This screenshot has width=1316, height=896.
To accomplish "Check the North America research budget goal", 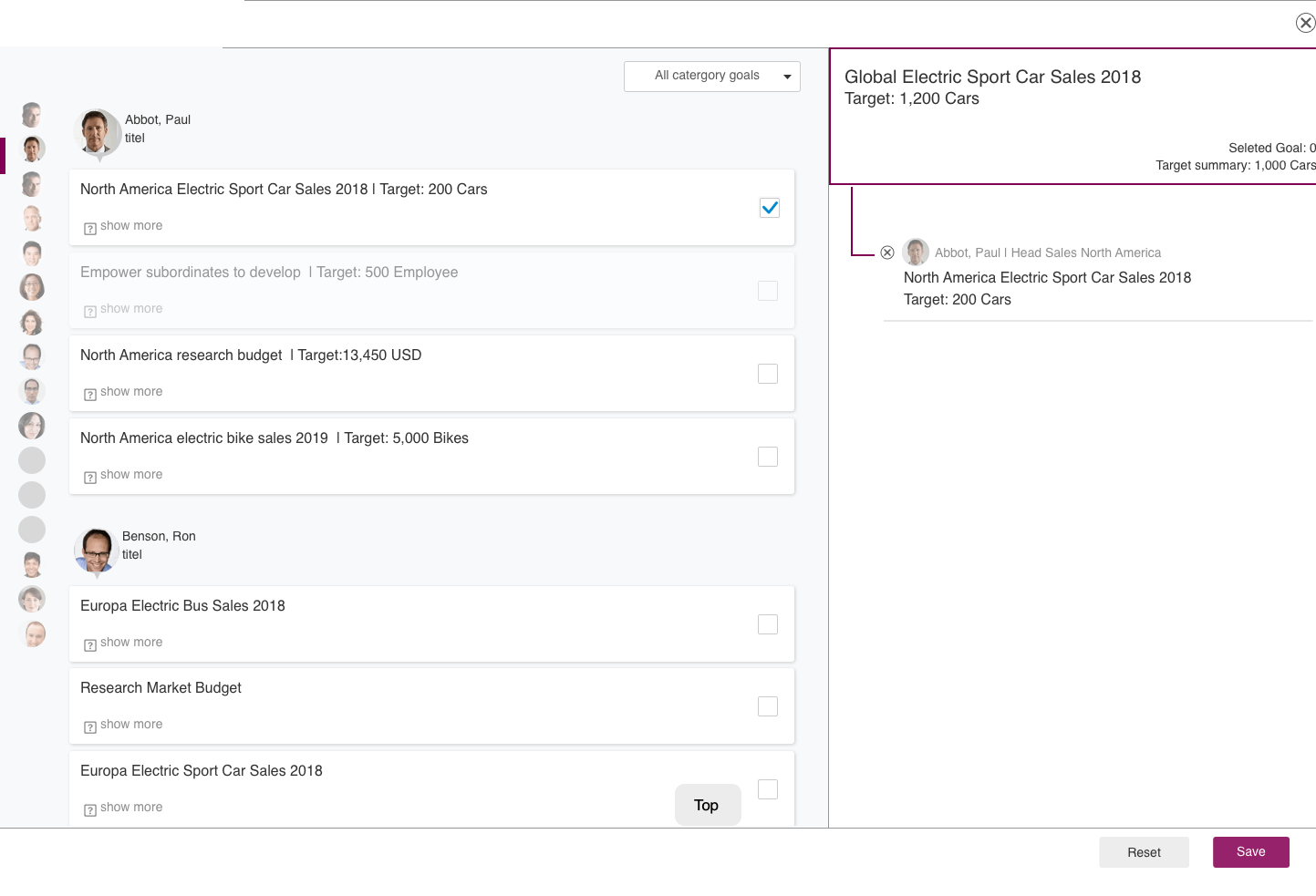I will click(x=768, y=374).
